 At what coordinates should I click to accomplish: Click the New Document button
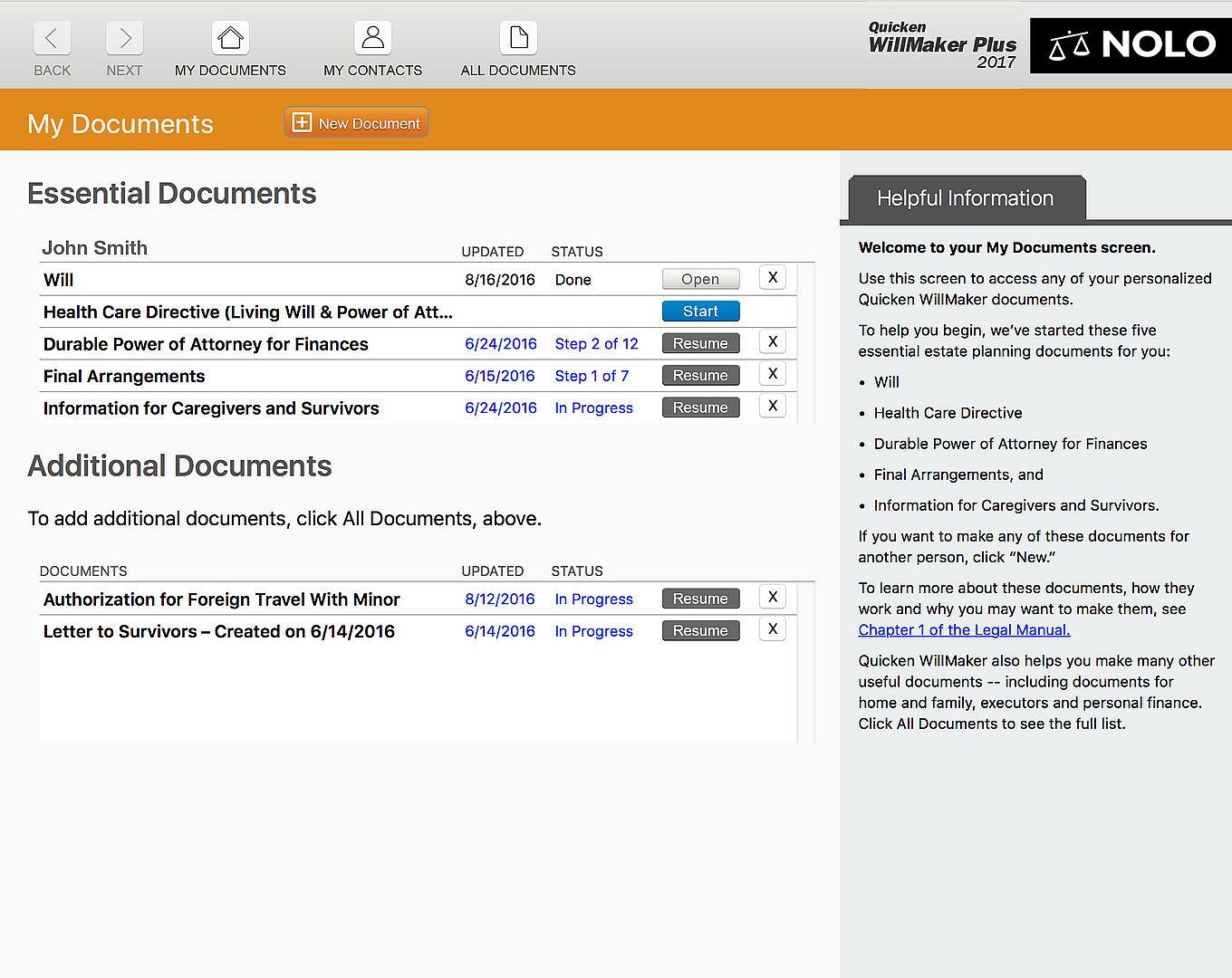356,123
